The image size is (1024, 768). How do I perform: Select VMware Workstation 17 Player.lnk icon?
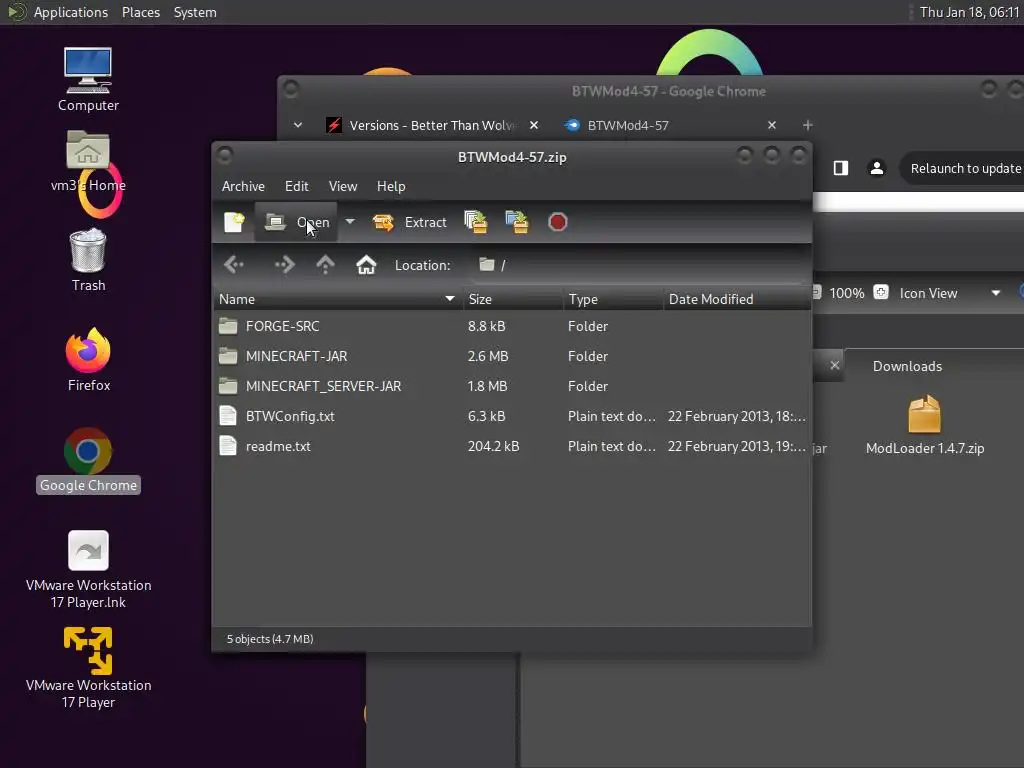(88, 569)
